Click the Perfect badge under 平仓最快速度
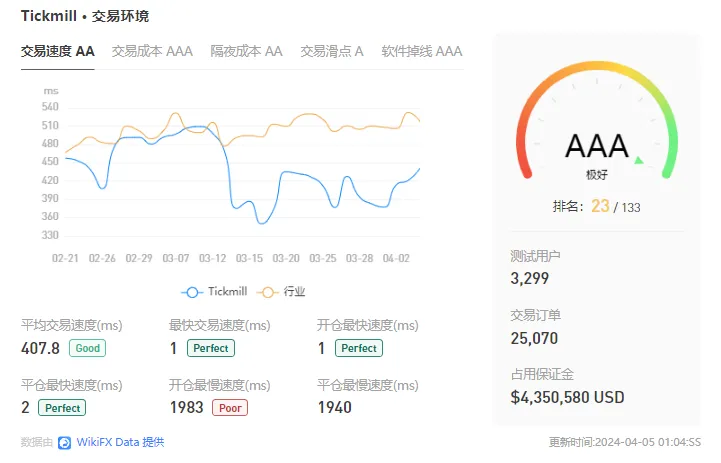 [62, 408]
